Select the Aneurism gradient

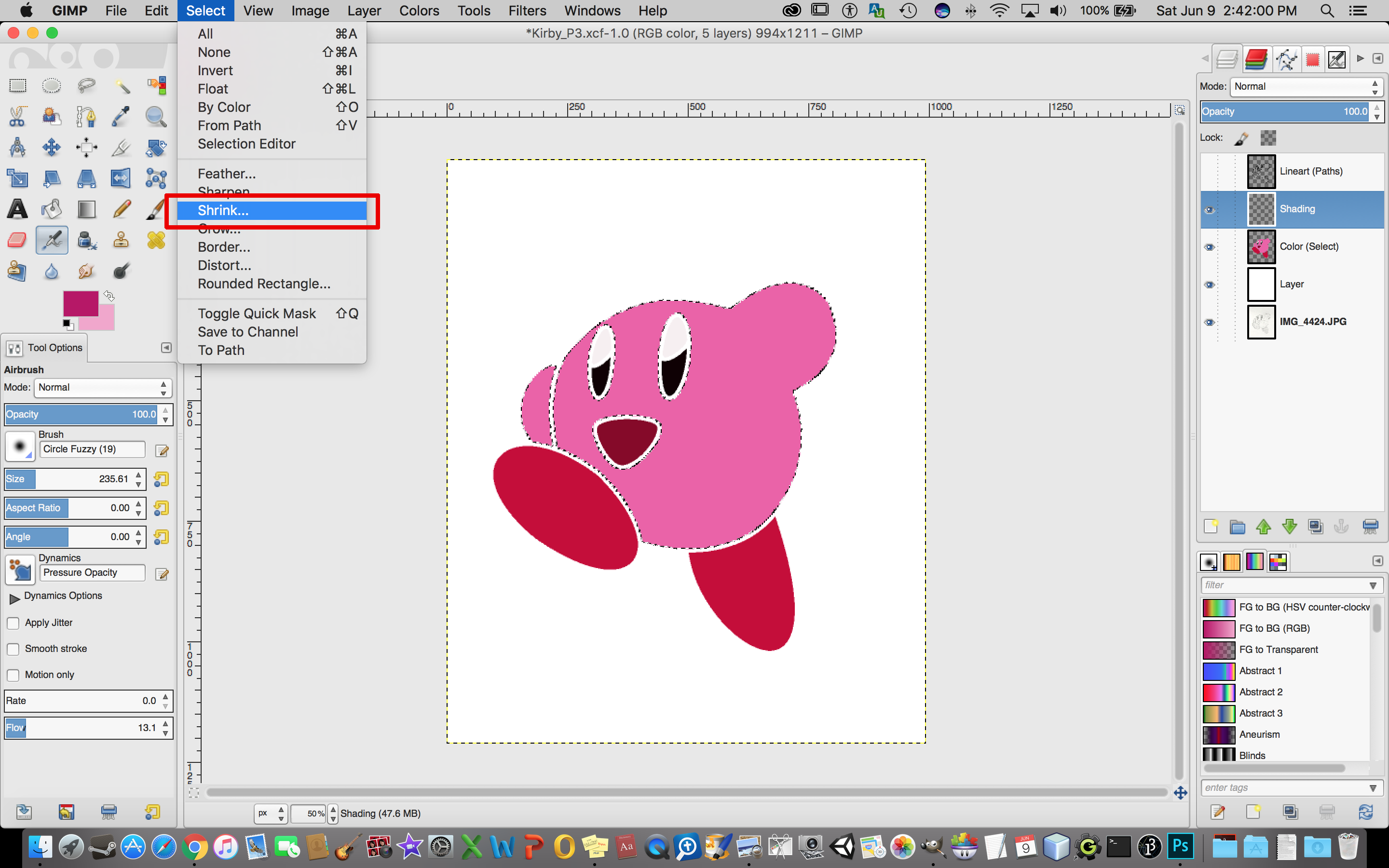pyautogui.click(x=1286, y=735)
